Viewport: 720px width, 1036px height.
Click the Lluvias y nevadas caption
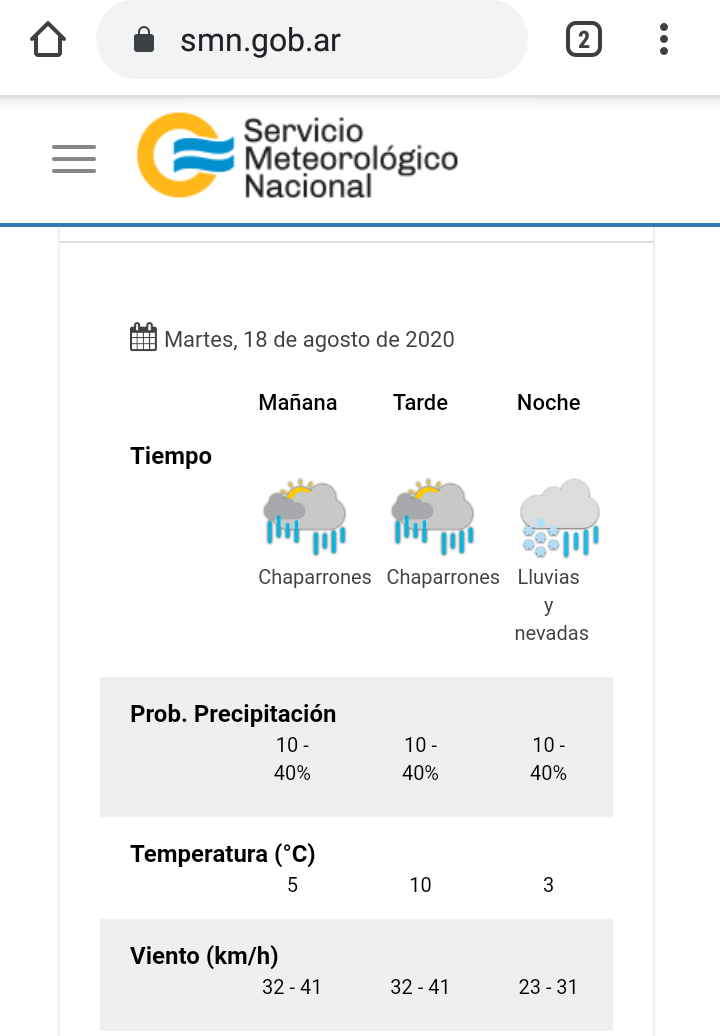tap(550, 605)
